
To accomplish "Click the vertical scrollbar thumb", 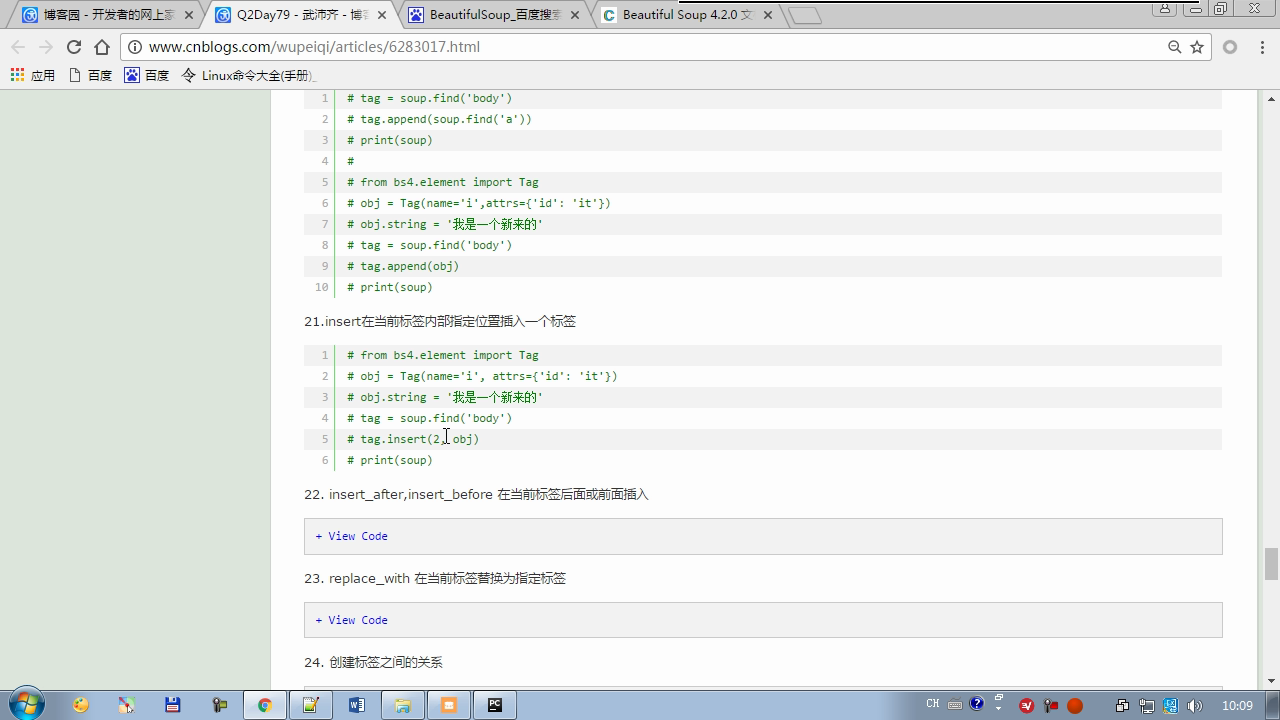I will point(1271,563).
